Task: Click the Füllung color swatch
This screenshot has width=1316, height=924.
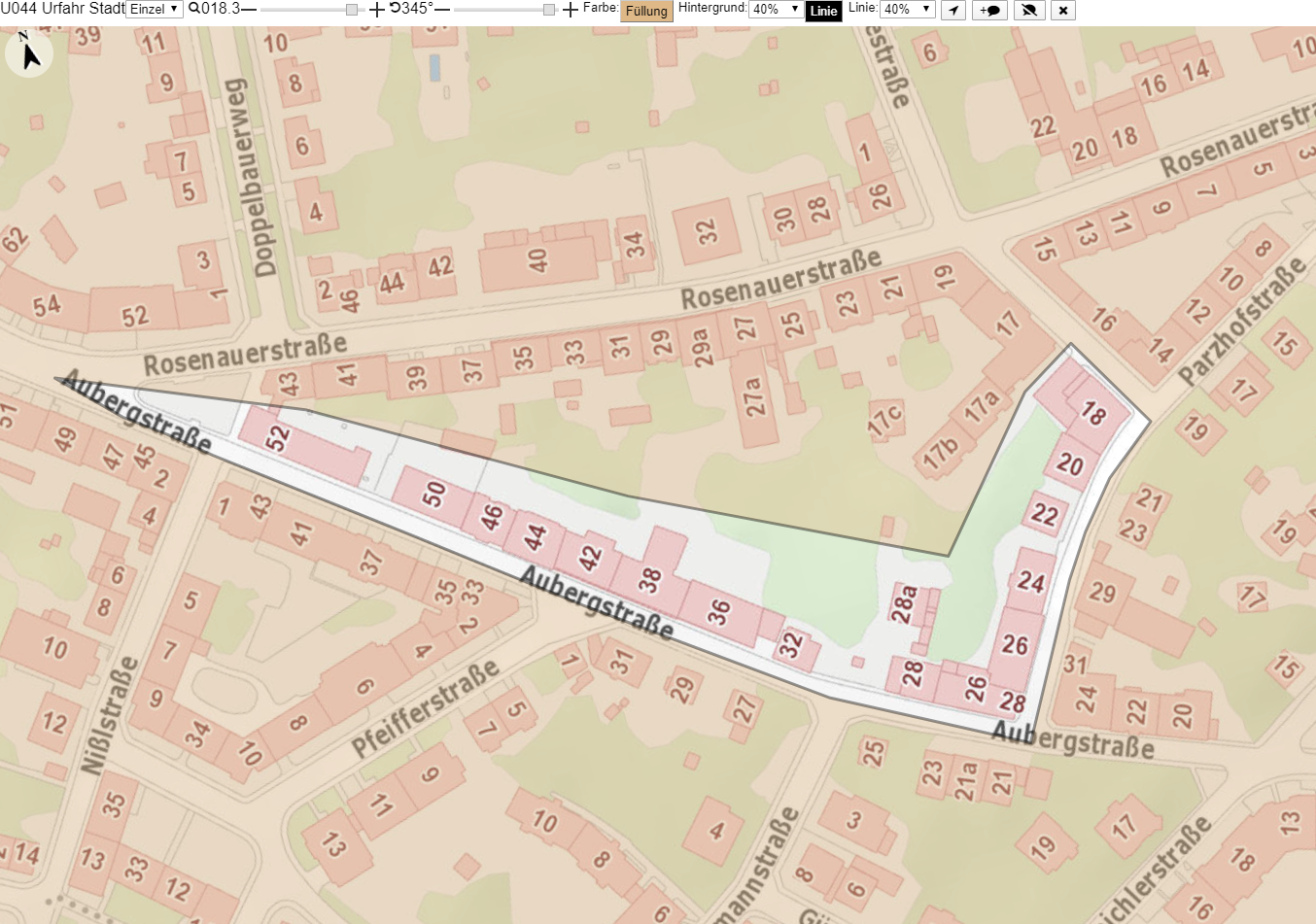Action: click(646, 11)
